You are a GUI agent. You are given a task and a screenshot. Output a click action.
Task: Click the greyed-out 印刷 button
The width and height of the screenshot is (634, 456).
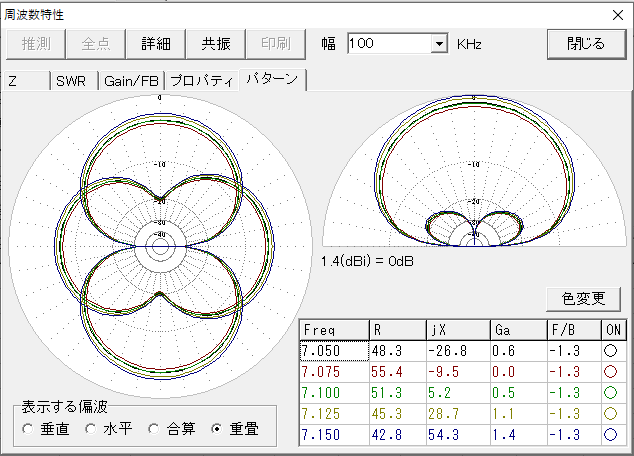(275, 44)
